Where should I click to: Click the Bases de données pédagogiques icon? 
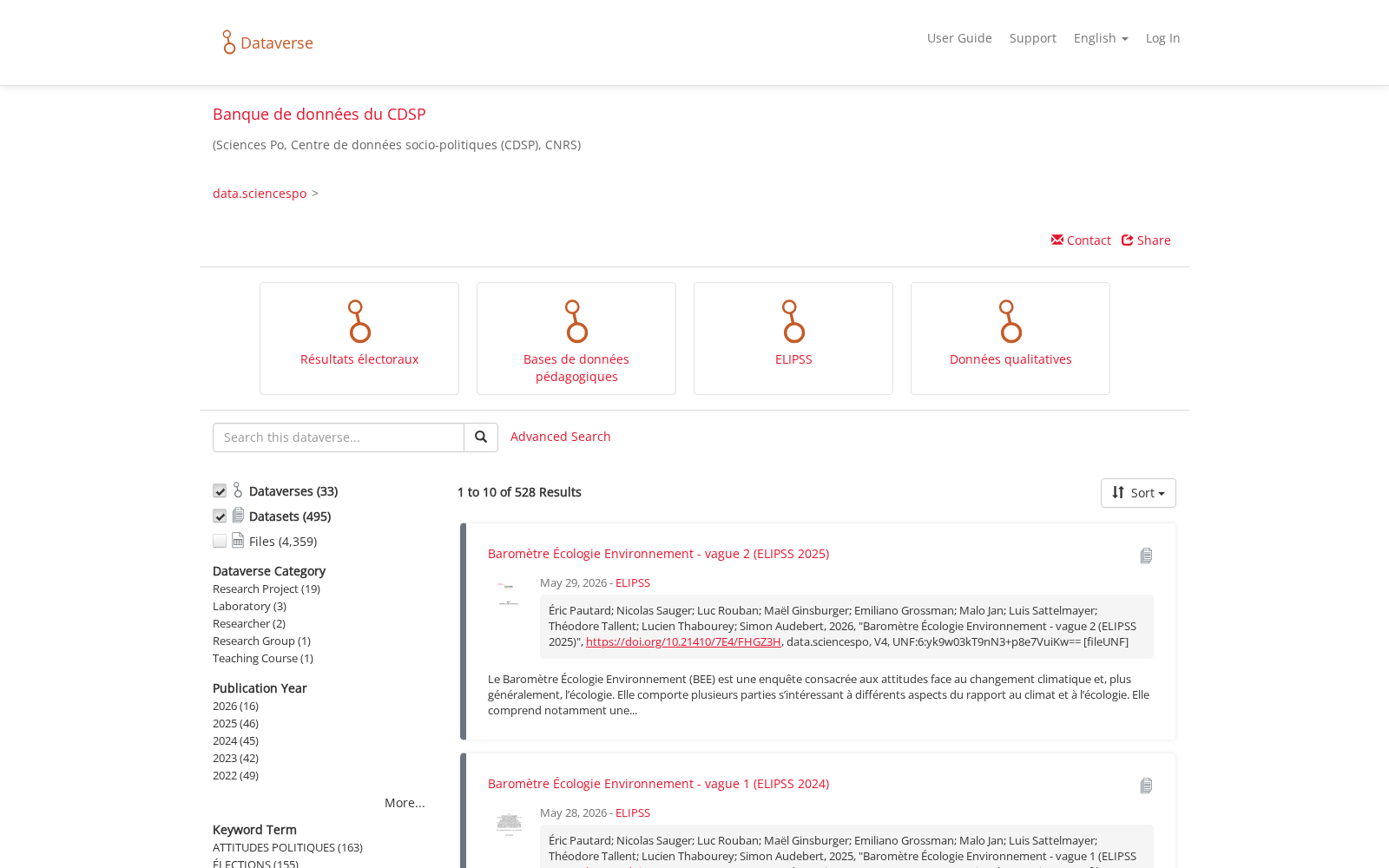(x=576, y=321)
